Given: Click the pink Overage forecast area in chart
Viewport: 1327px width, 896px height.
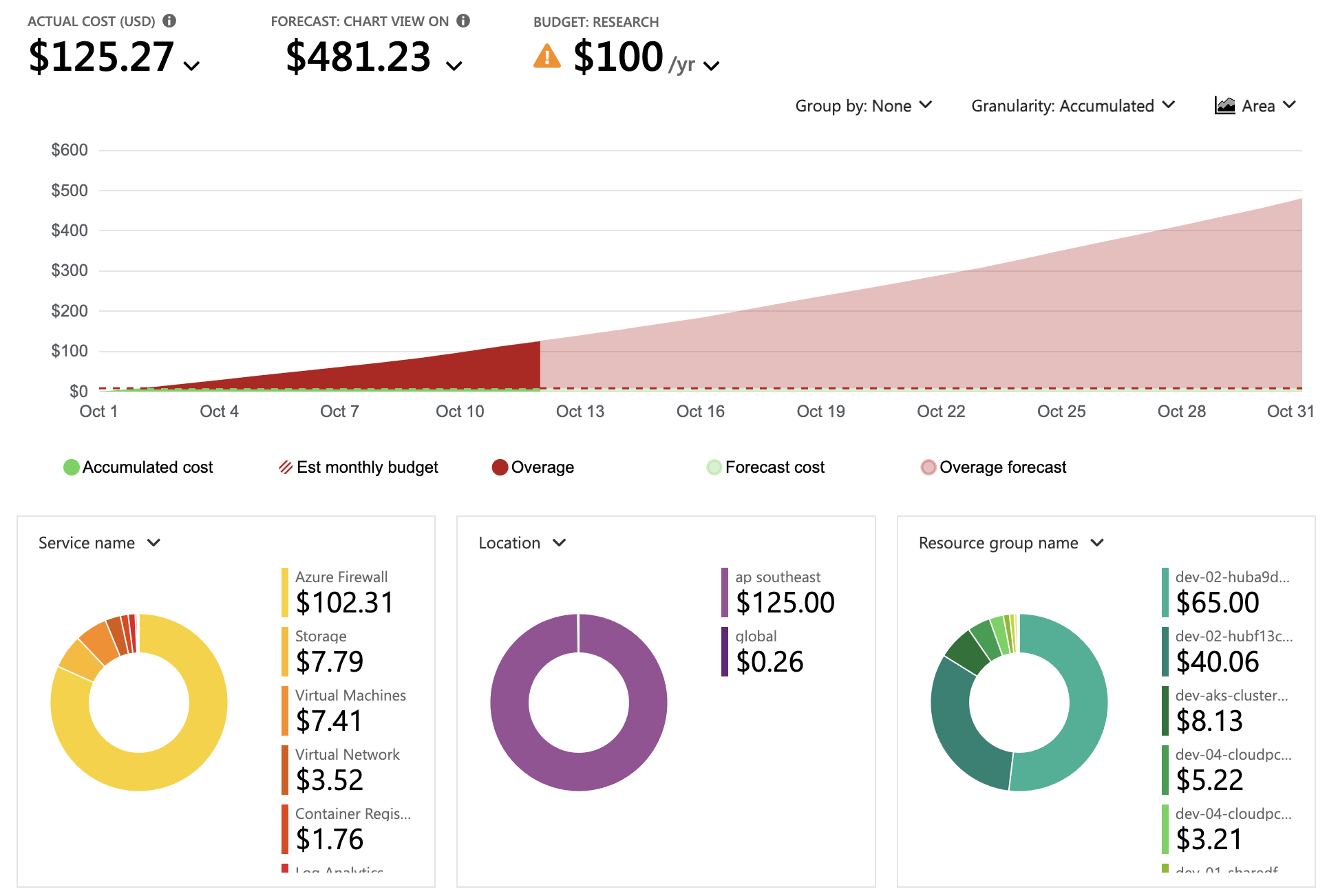Looking at the screenshot, I should click(998, 330).
